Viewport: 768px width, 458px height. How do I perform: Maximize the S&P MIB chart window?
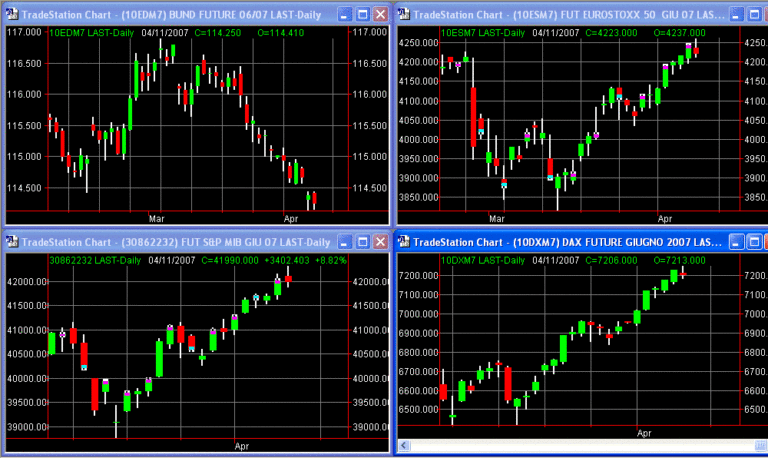(361, 242)
